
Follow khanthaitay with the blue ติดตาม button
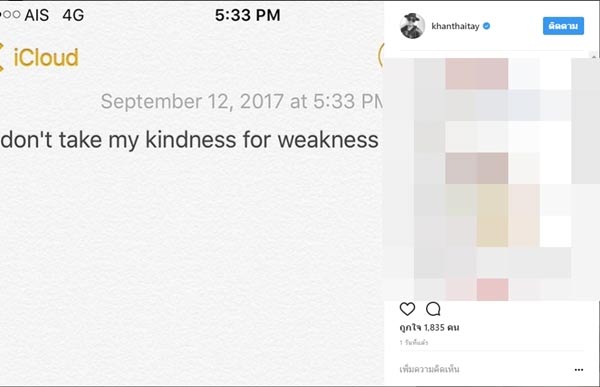pos(563,26)
